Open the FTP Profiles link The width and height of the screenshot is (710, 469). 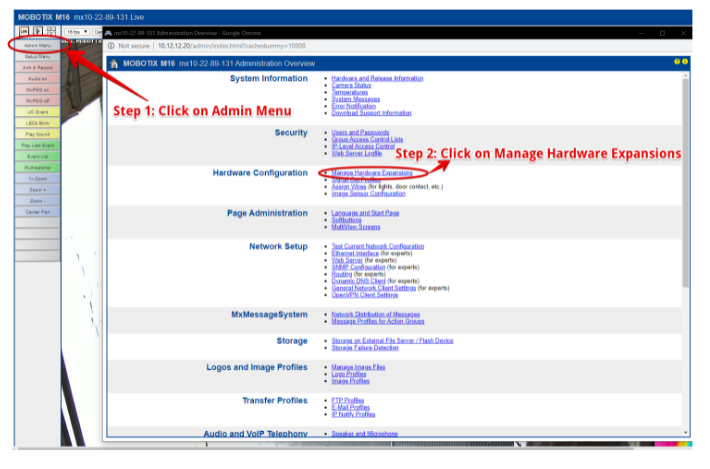(348, 400)
